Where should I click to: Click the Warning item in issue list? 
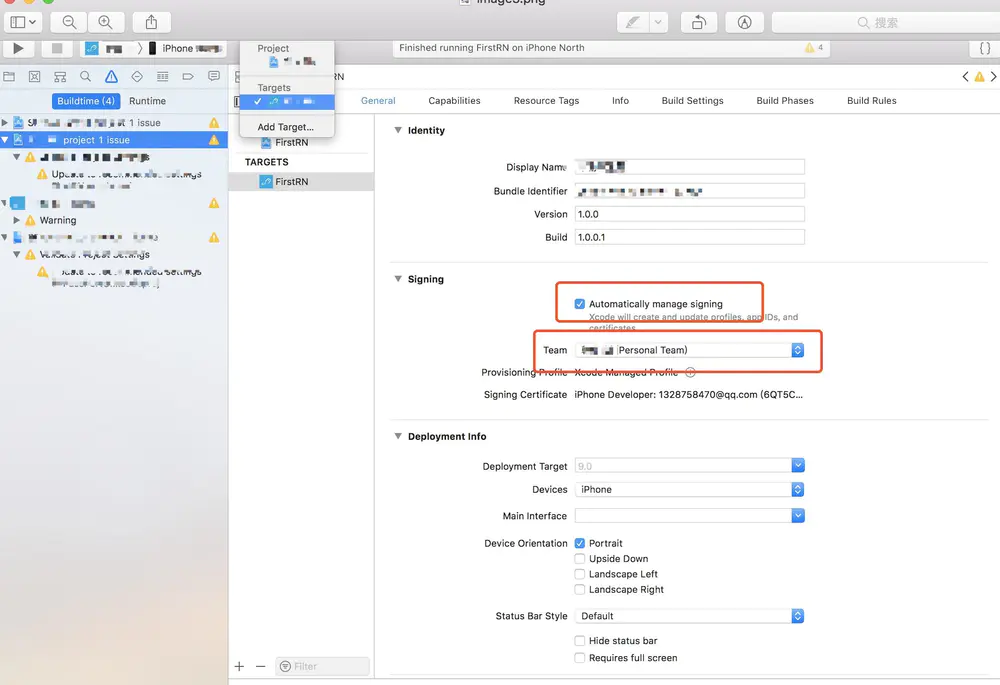click(x=58, y=220)
